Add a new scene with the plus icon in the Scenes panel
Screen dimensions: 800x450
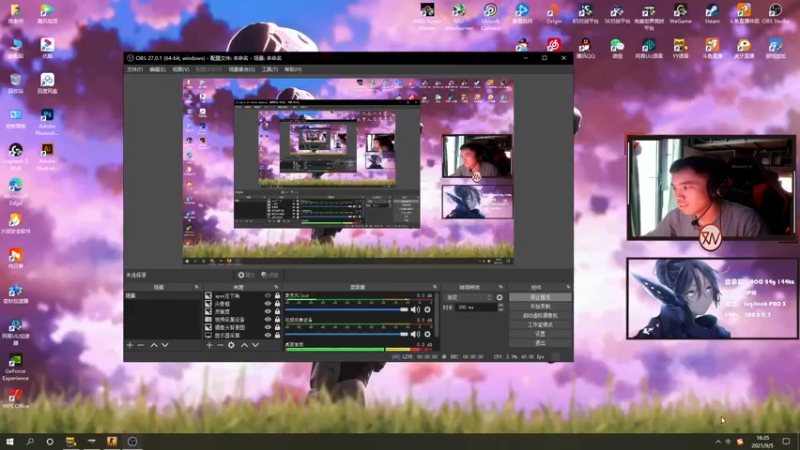(x=130, y=345)
